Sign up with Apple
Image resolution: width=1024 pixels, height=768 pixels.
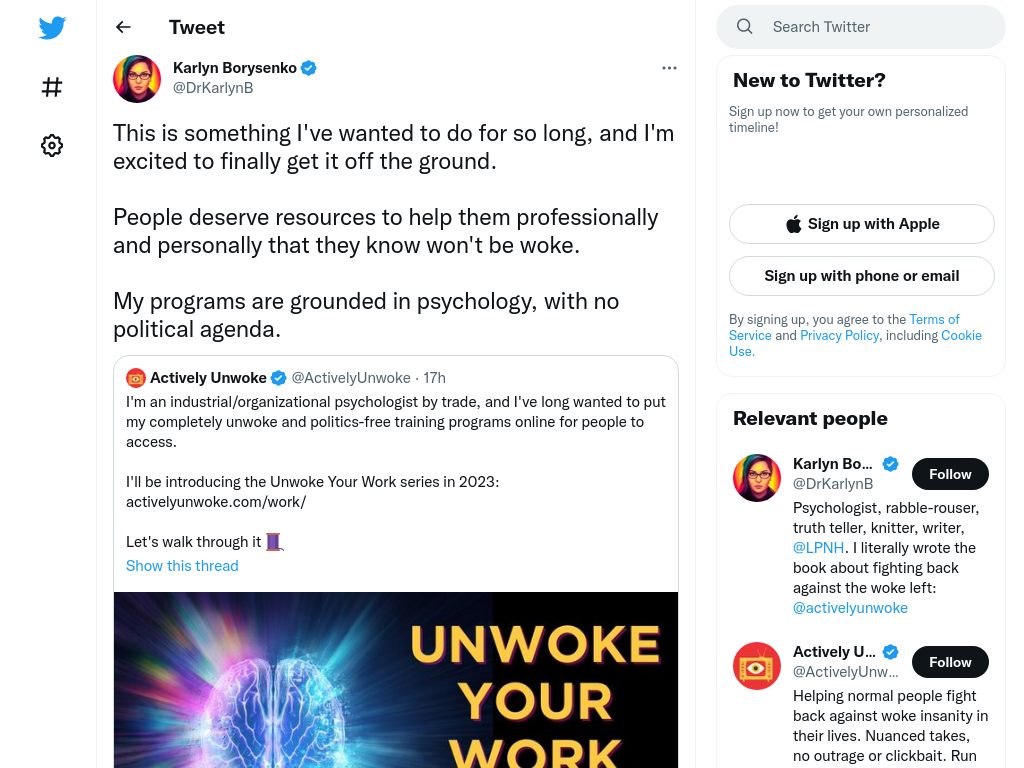861,224
